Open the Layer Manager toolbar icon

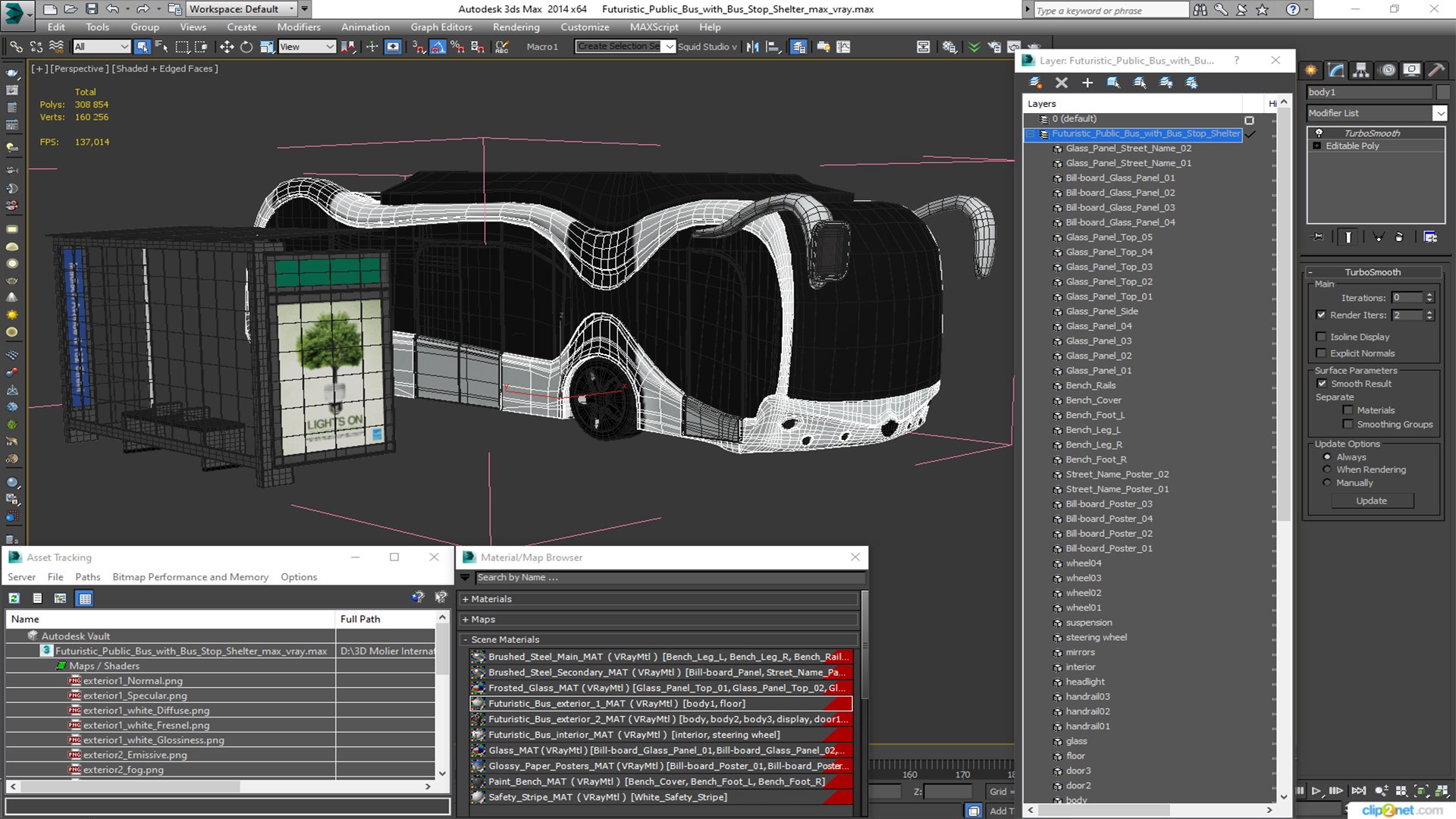click(x=799, y=47)
